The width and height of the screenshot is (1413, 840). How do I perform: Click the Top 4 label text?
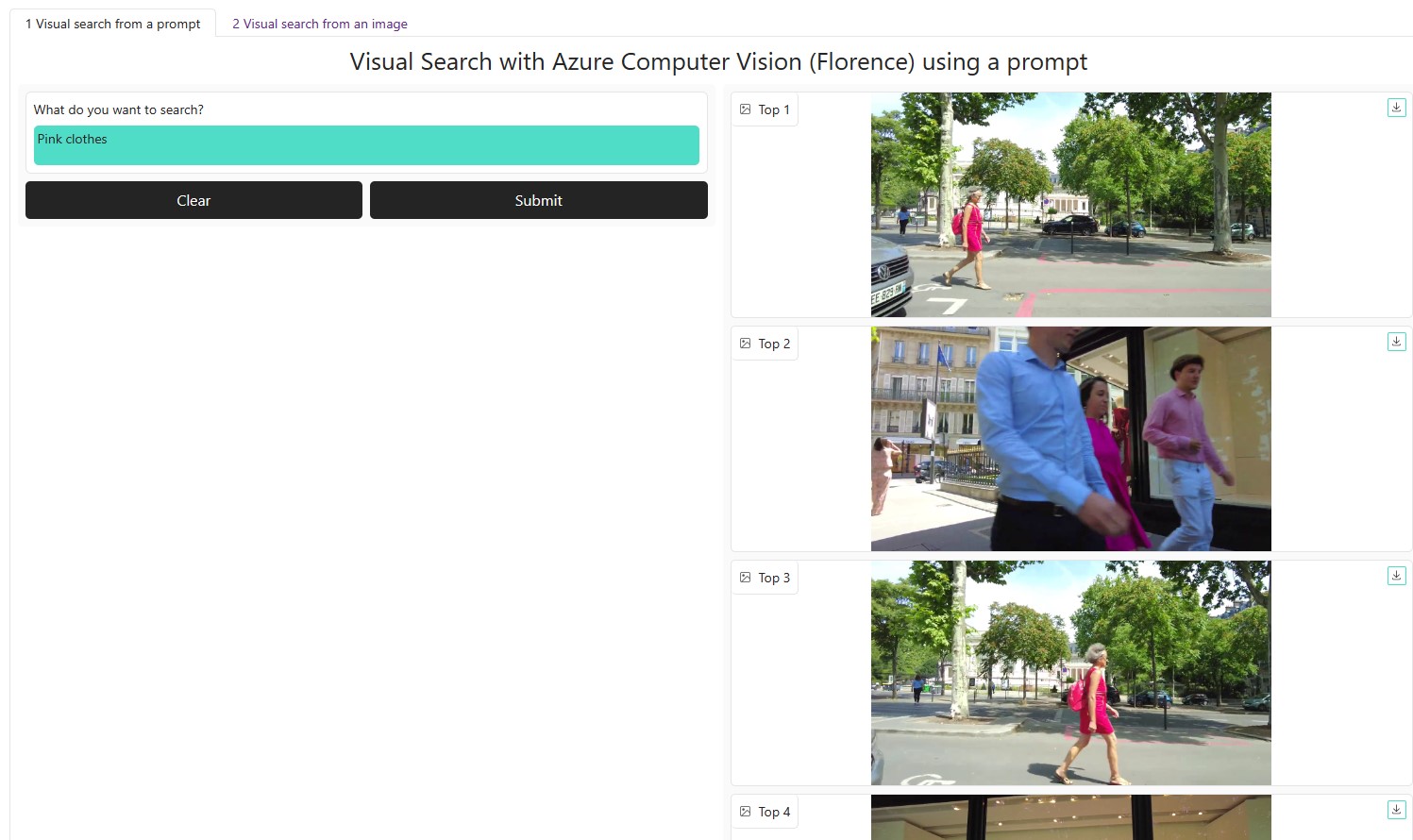[x=774, y=812]
